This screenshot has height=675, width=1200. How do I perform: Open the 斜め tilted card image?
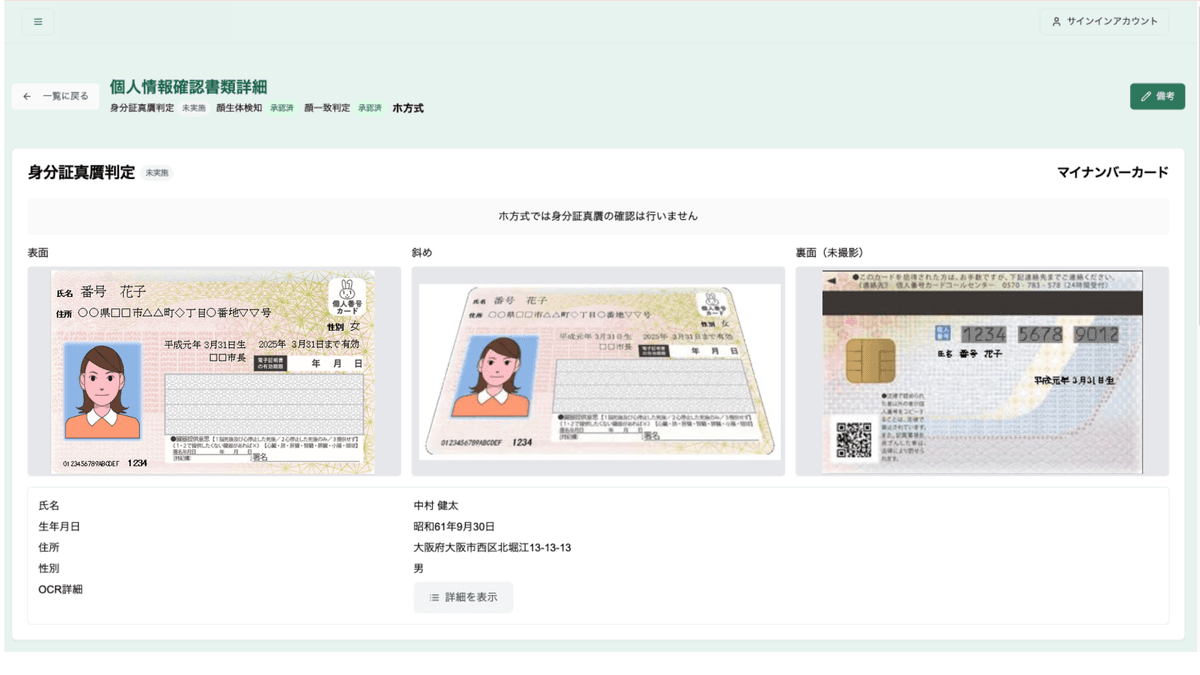tap(598, 372)
